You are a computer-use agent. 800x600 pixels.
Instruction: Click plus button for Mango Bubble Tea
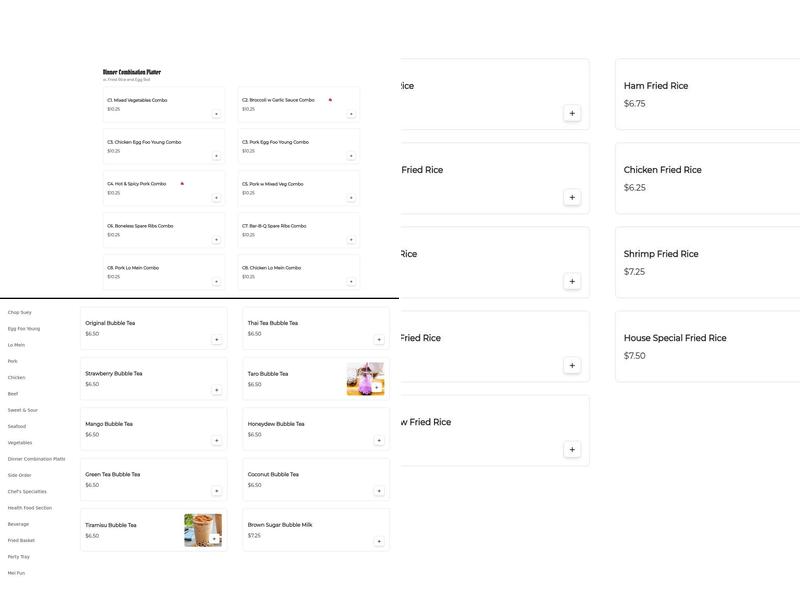pyautogui.click(x=216, y=441)
